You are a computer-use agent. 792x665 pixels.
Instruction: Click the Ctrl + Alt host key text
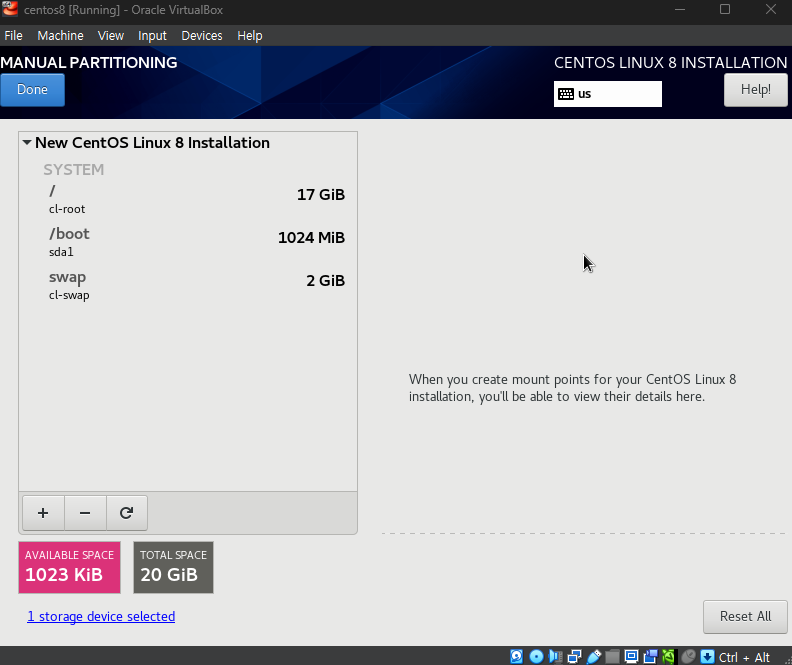pos(744,657)
